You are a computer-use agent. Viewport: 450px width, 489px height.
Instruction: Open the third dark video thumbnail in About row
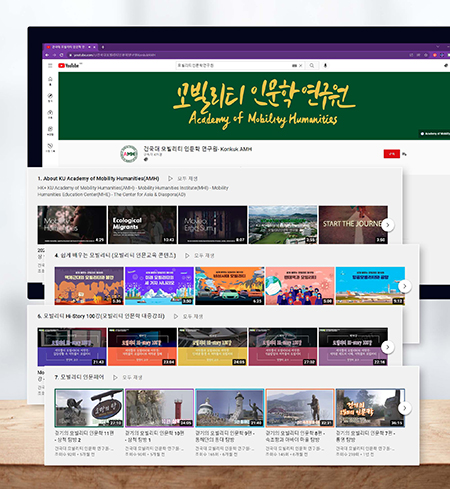tap(213, 225)
